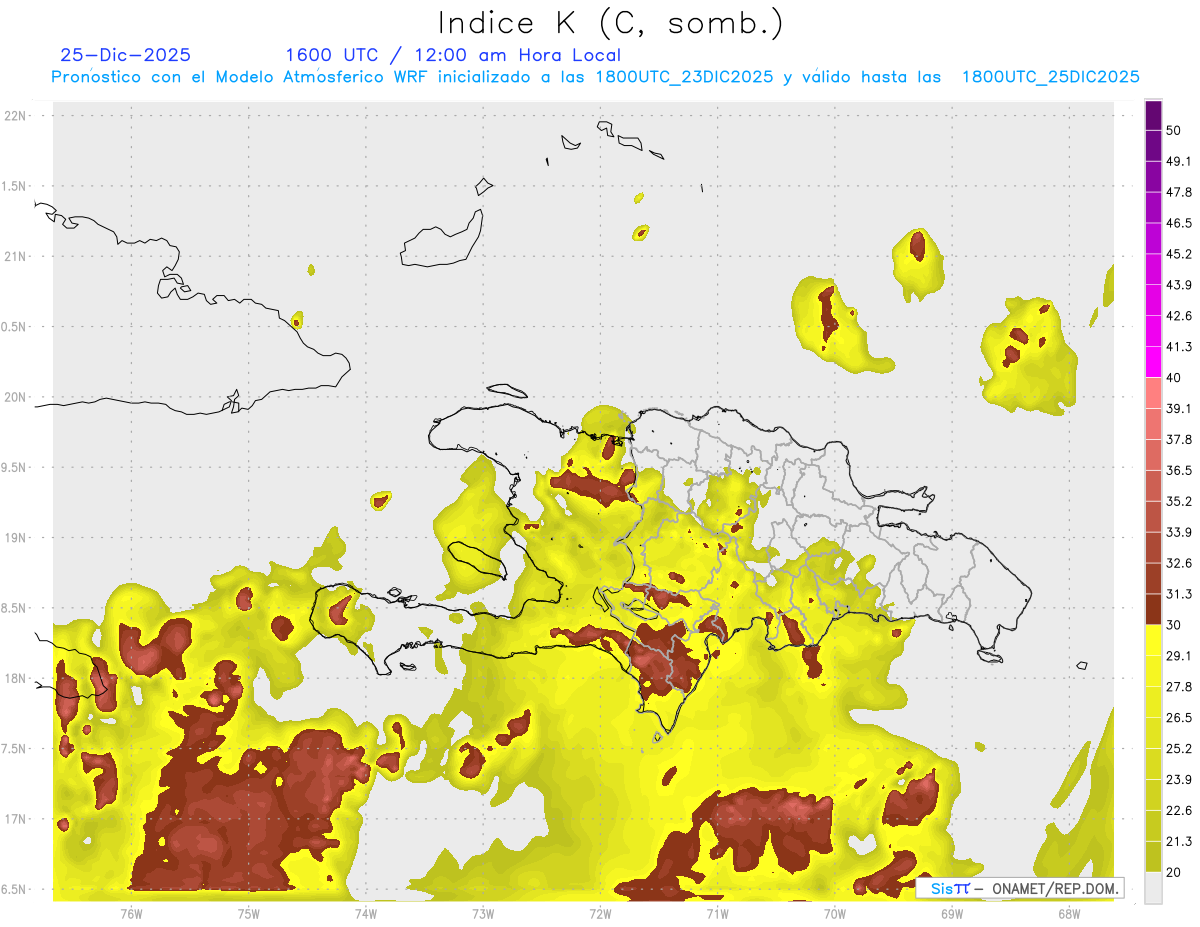
Task: Click the colorbar label "21.3"
Action: tap(1180, 841)
